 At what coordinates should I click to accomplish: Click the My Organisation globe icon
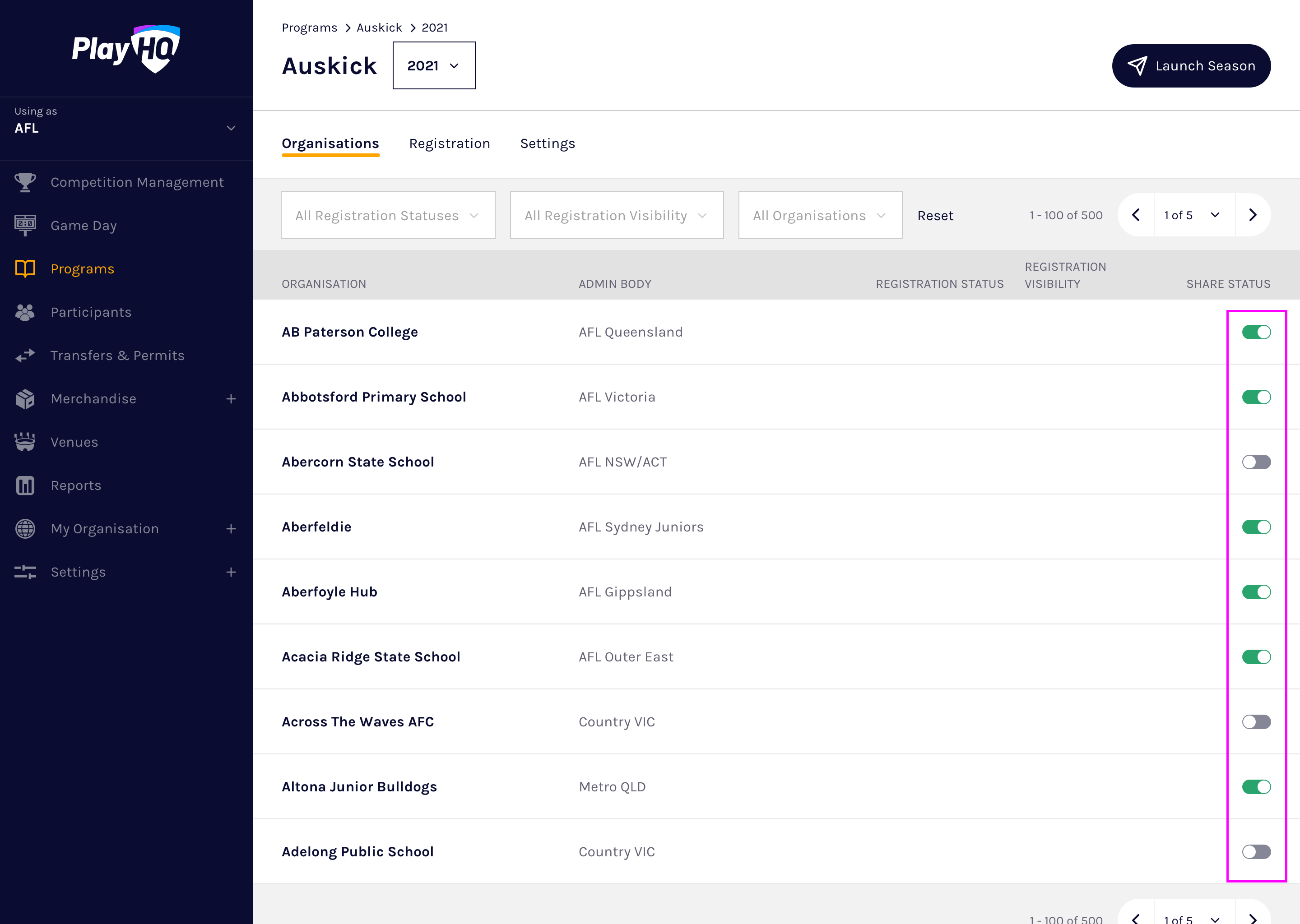(25, 529)
